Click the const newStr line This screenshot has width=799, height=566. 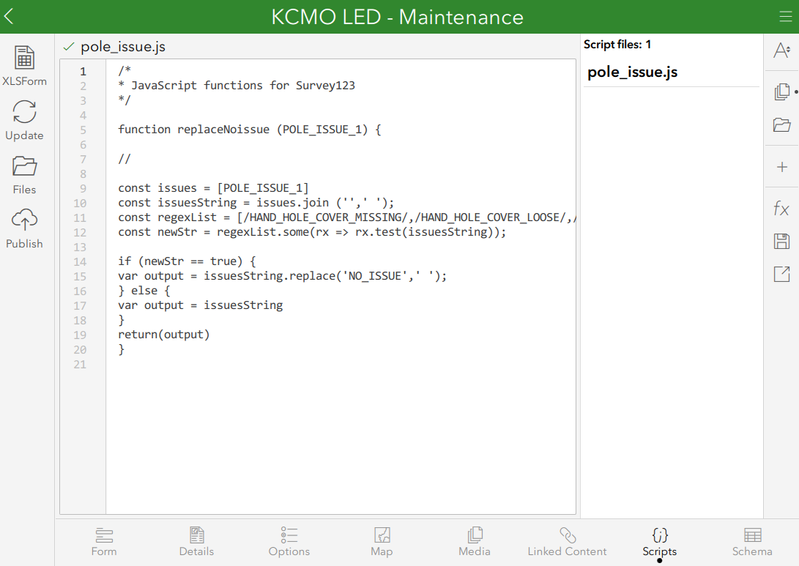312,232
